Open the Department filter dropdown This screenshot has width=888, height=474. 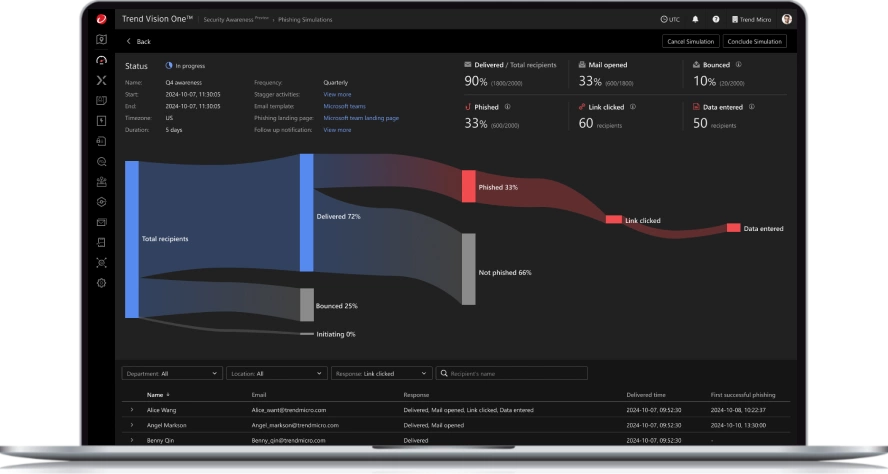172,373
